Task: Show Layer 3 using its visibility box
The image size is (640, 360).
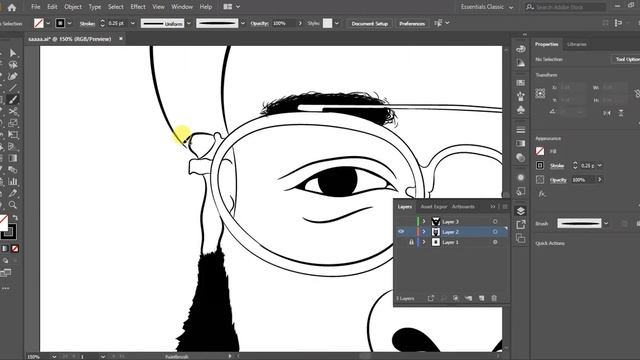Action: pyautogui.click(x=401, y=221)
